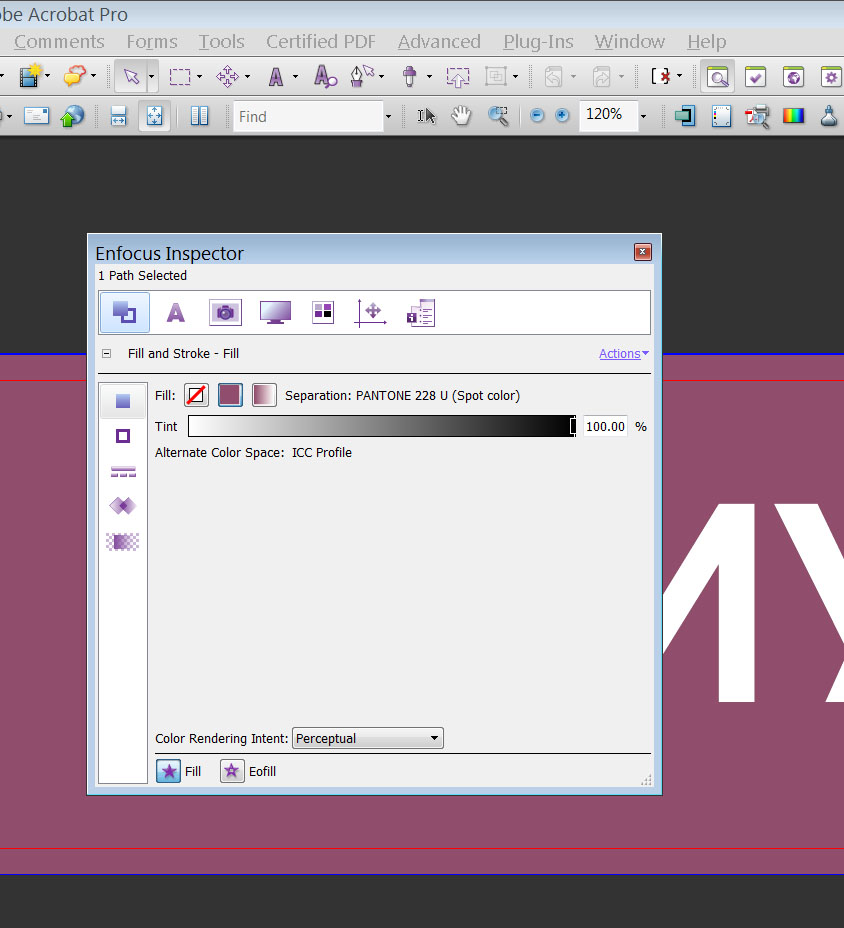Screen dimensions: 844x928
Task: Click the bracket with red X icon
Action: point(661,76)
